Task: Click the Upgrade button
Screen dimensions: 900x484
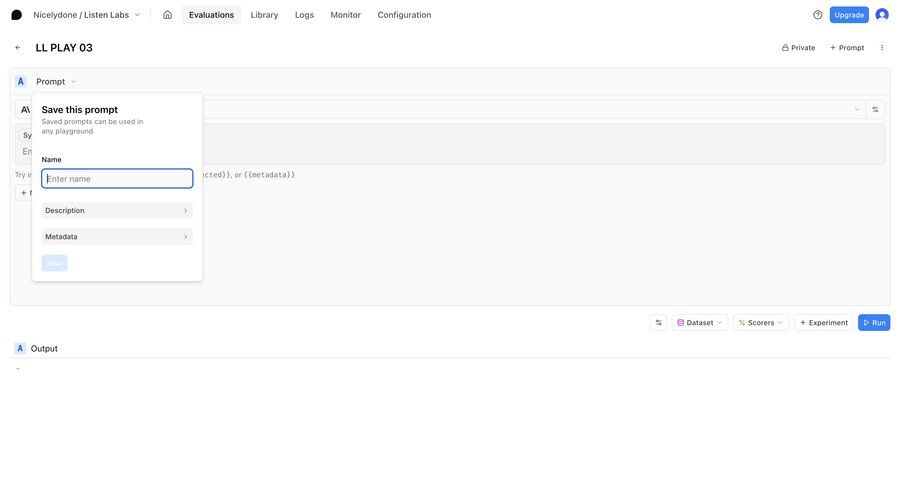Action: [x=849, y=15]
